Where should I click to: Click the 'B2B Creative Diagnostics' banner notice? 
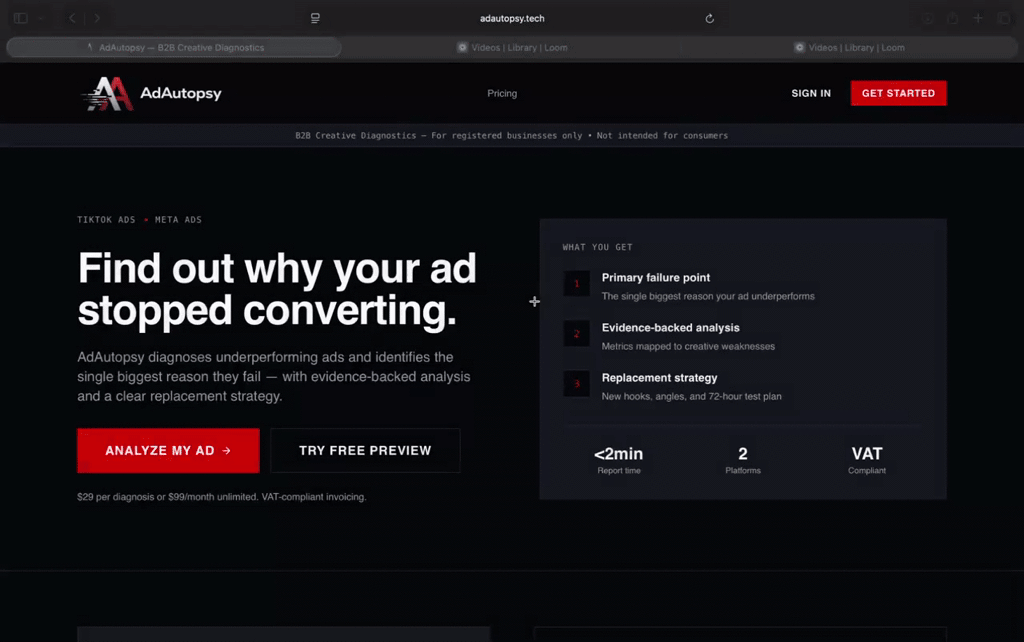pyautogui.click(x=511, y=136)
